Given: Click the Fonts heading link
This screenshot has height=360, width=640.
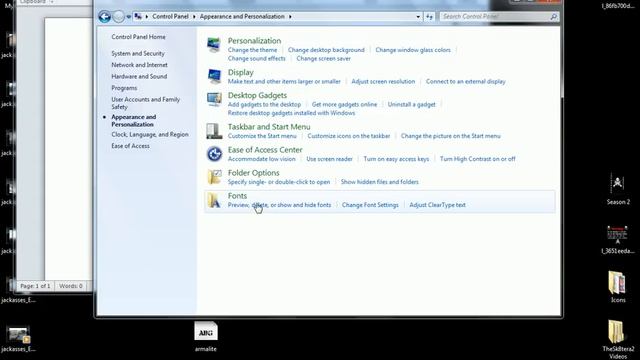Looking at the screenshot, I should [237, 196].
